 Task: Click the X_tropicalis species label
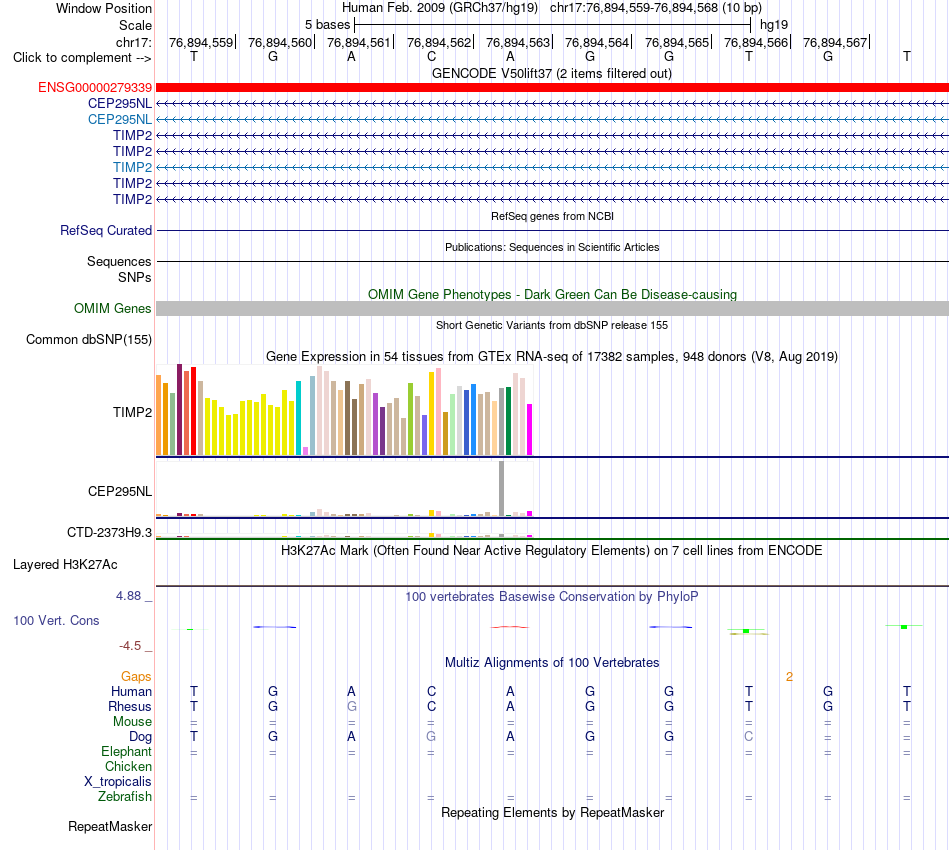(x=118, y=782)
